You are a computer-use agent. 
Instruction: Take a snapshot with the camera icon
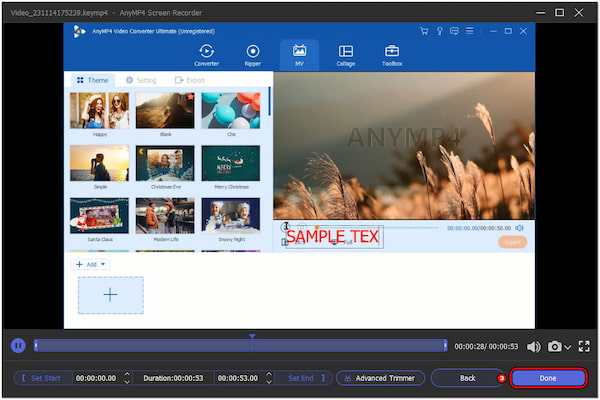(554, 347)
